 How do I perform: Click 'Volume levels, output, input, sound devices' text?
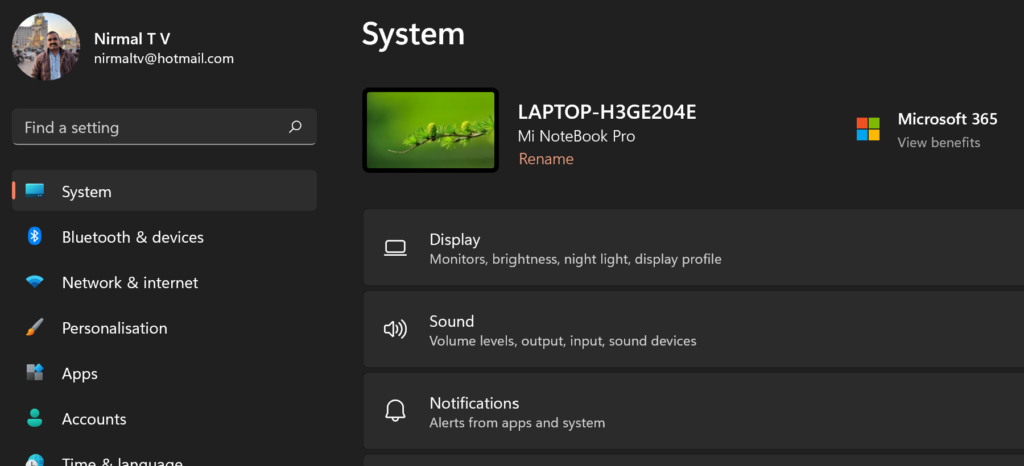click(563, 341)
